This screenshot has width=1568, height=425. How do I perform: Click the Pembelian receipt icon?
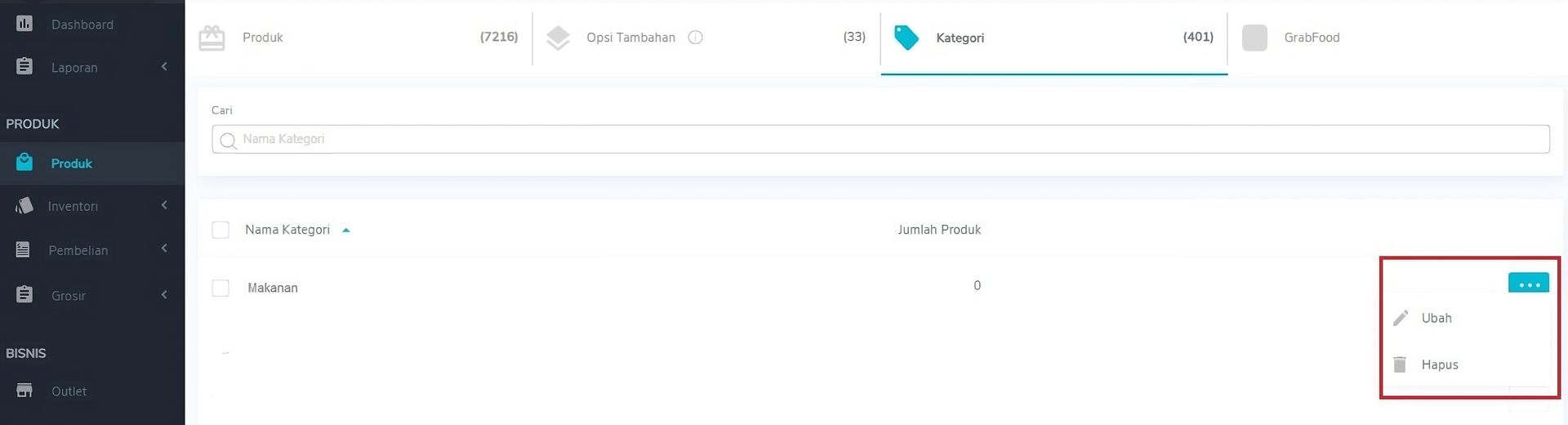click(23, 249)
